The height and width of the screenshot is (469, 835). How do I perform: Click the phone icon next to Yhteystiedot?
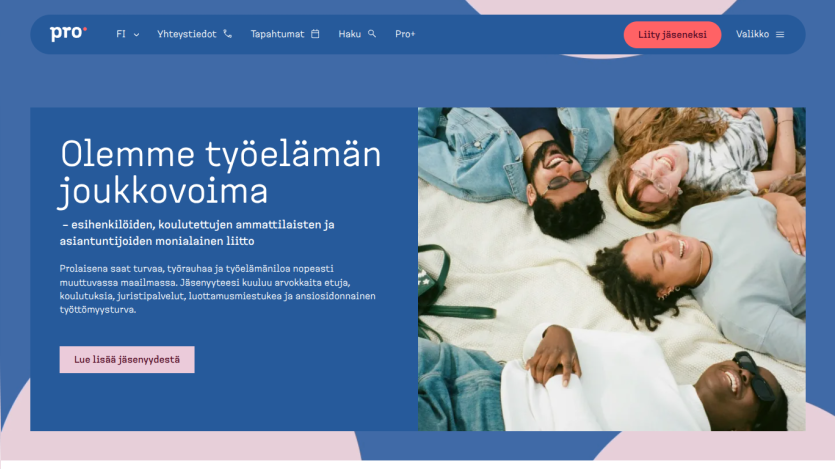point(227,34)
